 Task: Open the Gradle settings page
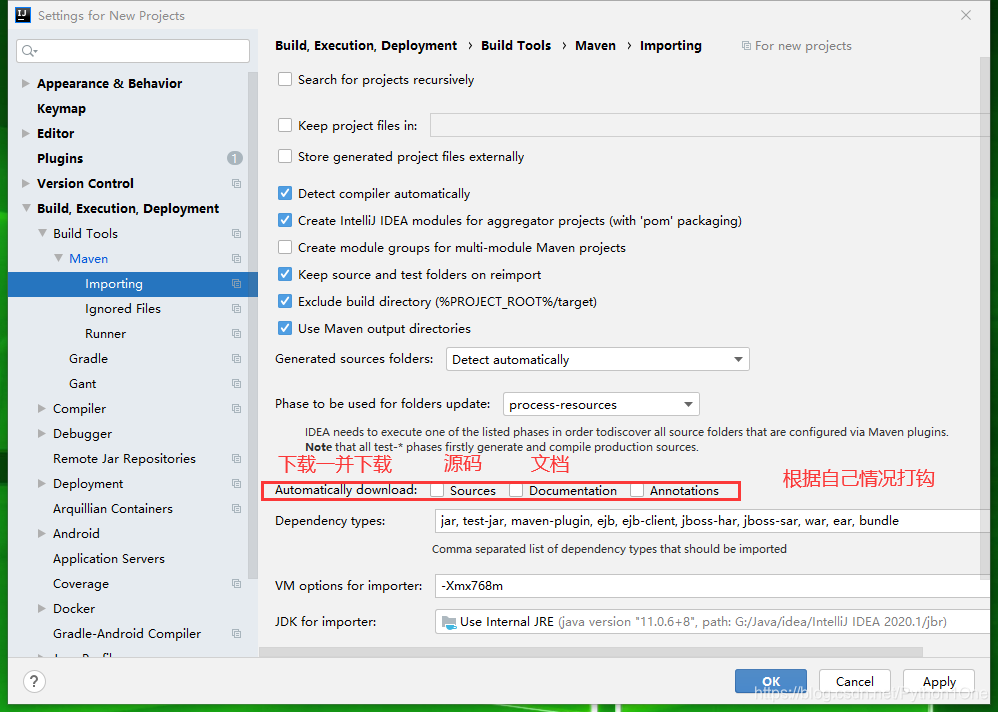click(x=88, y=359)
